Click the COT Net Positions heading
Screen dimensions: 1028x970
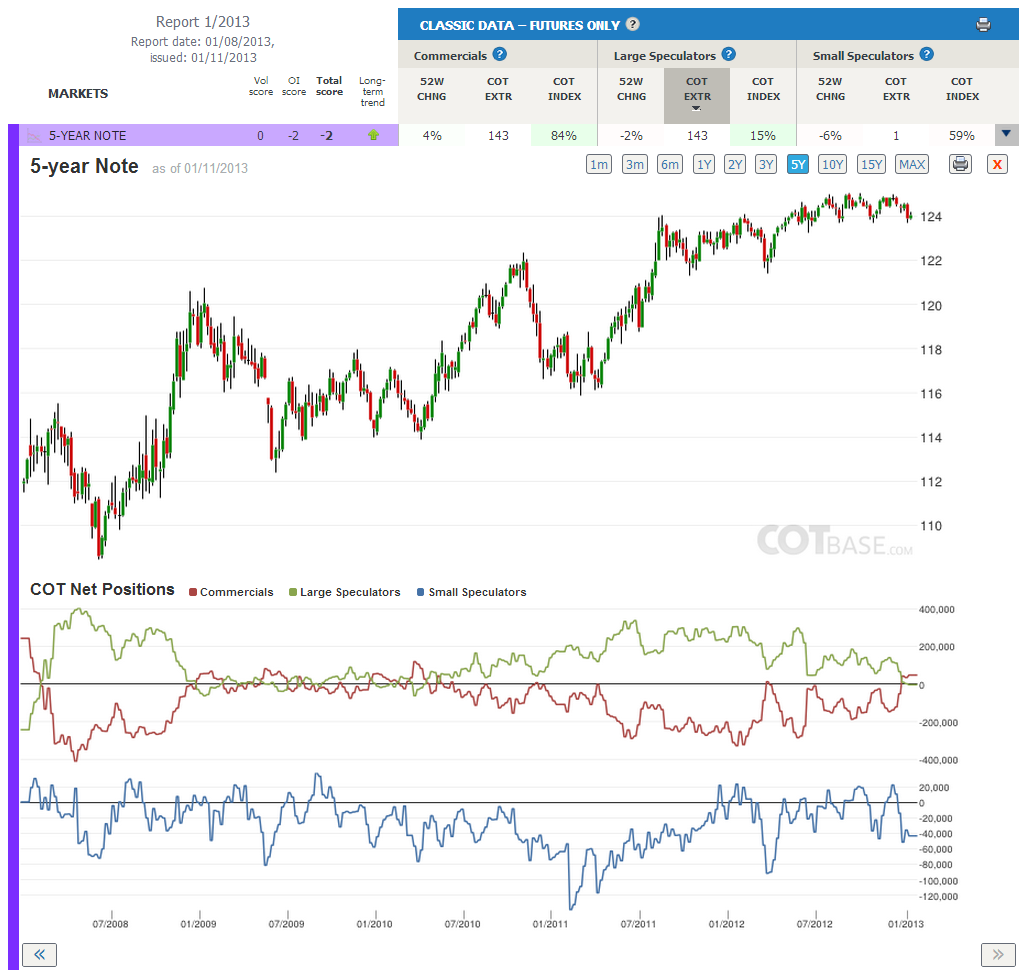coord(102,589)
